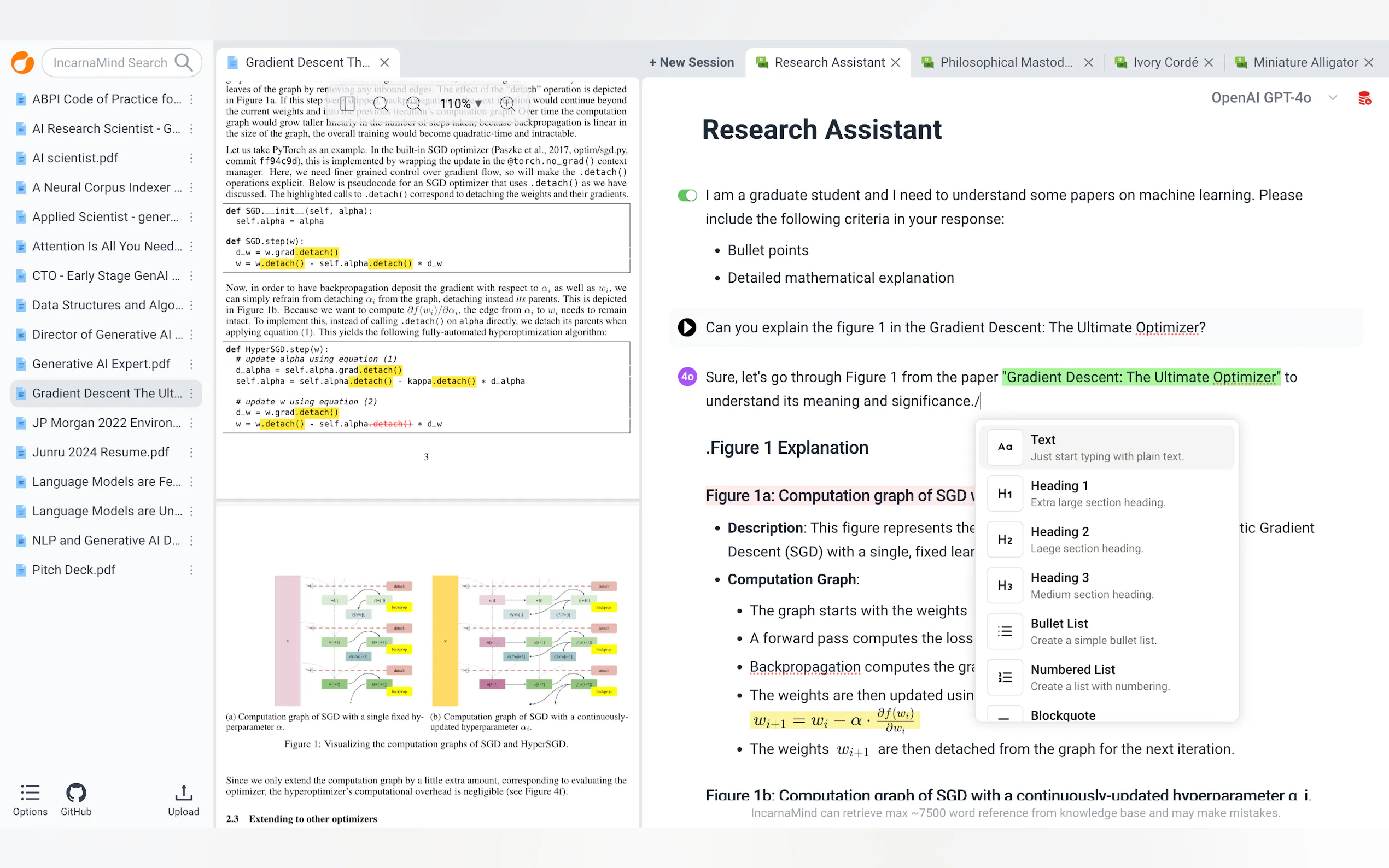The width and height of the screenshot is (1389, 868).
Task: Toggle the green system prompt switch
Action: [x=687, y=196]
